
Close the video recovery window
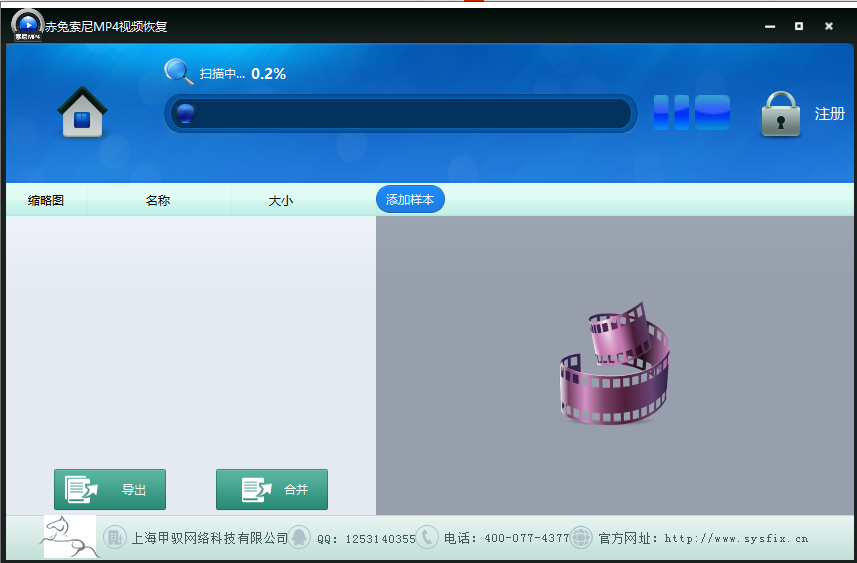pos(829,26)
